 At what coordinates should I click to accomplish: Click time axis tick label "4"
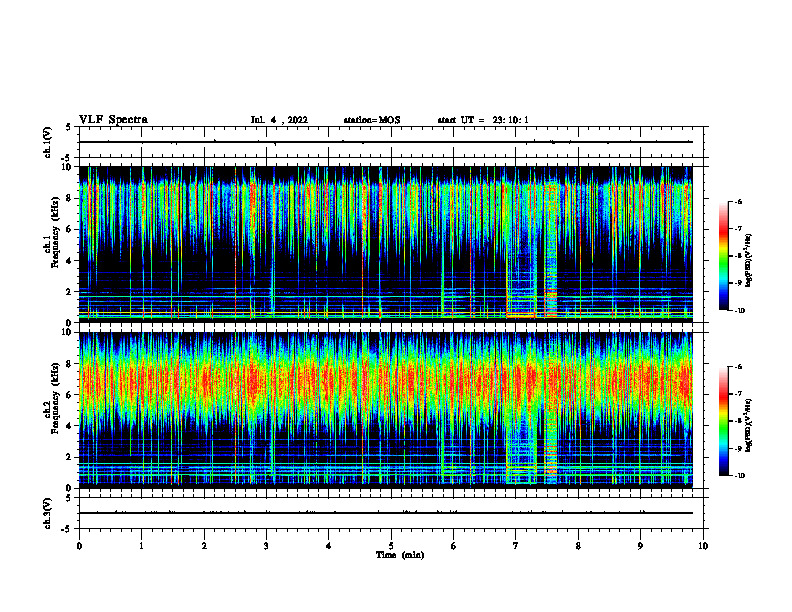(329, 546)
